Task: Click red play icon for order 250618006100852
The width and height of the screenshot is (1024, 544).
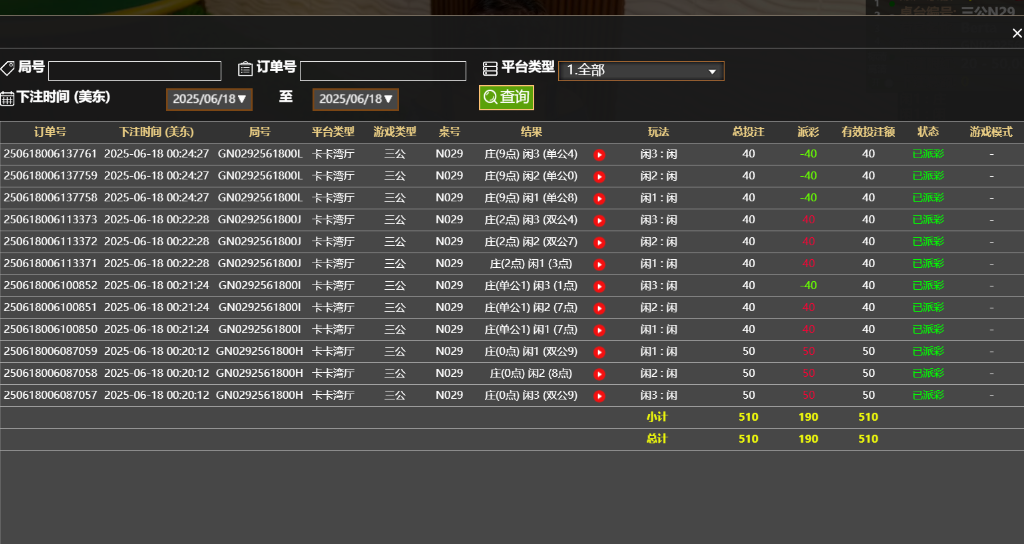Action: tap(599, 287)
